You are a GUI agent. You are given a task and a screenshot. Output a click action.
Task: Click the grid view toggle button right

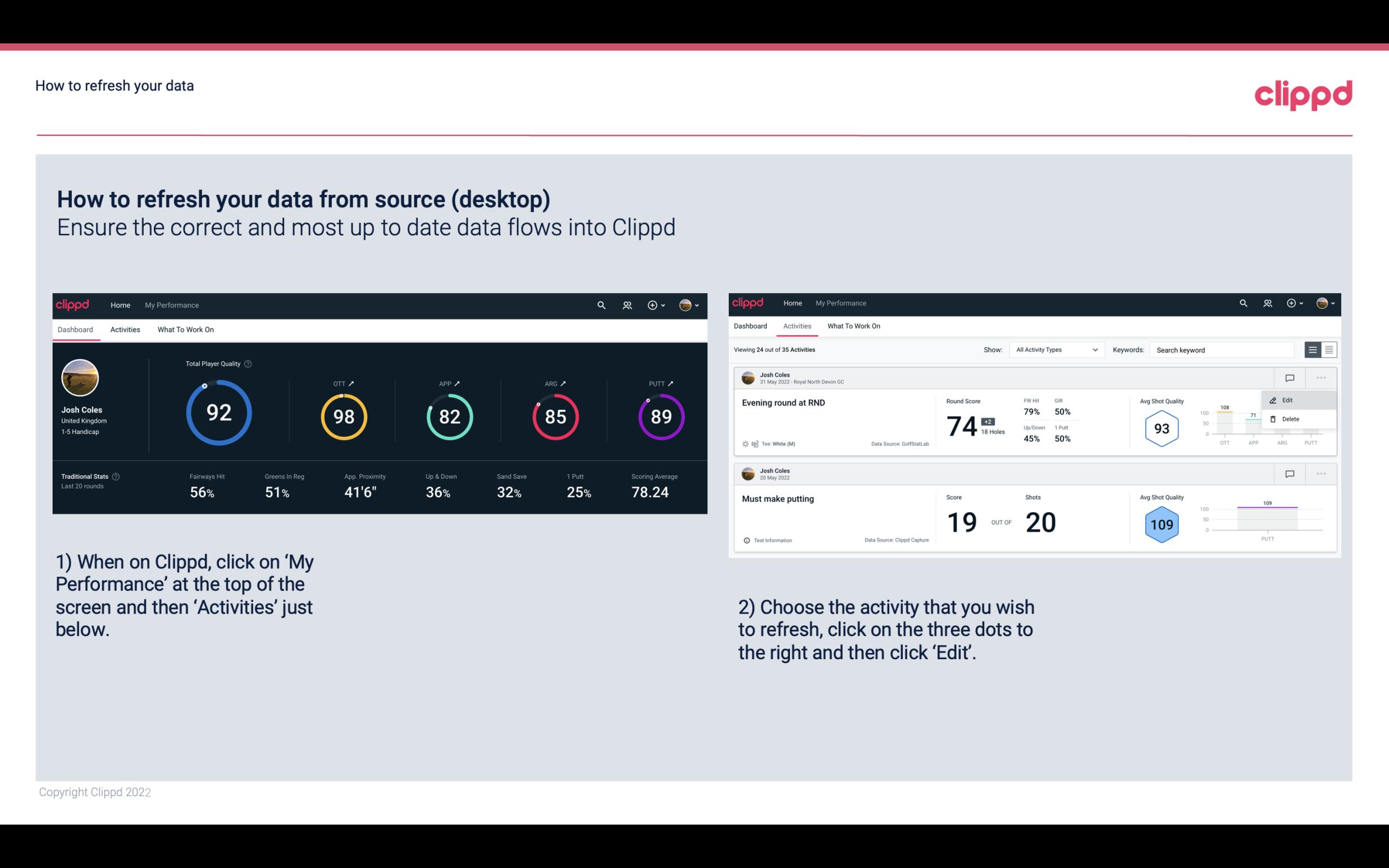pos(1328,349)
